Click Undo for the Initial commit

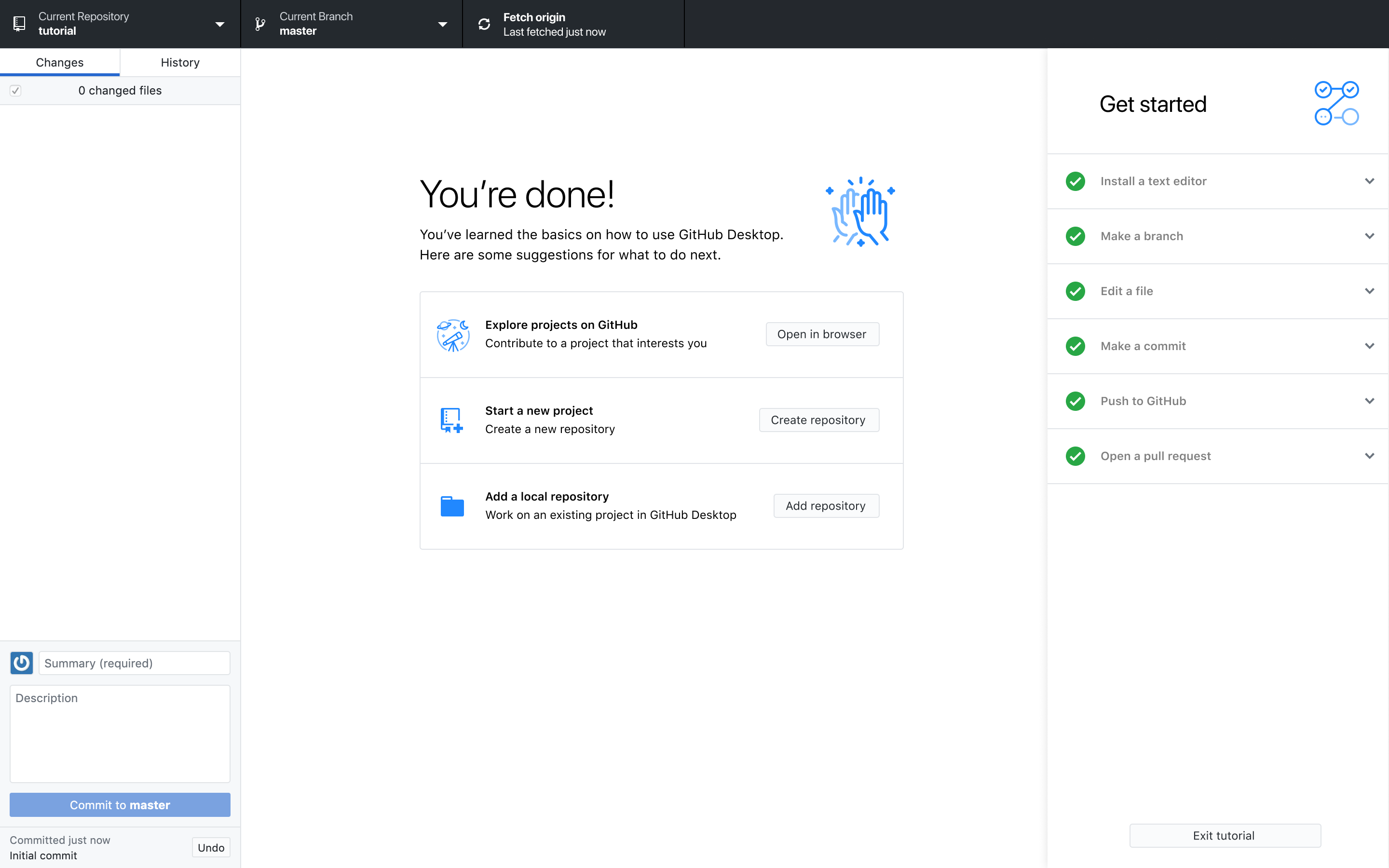point(210,847)
